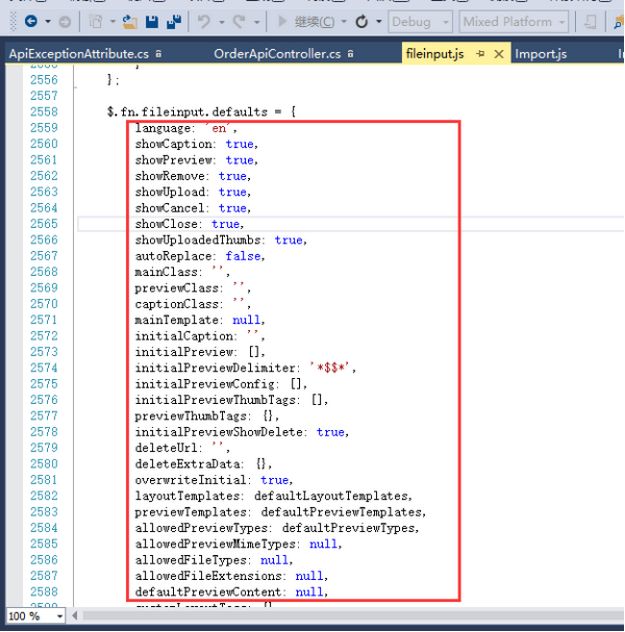Screen dimensions: 625x632
Task: Click the greyed icon right of Mixed Platform
Action: [590, 22]
